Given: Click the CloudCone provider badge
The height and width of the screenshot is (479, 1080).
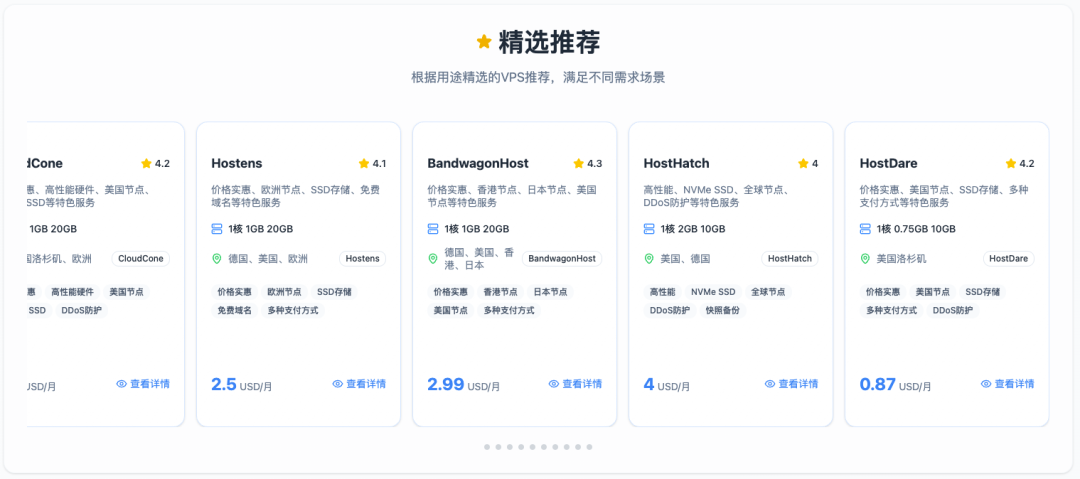Looking at the screenshot, I should [x=141, y=259].
